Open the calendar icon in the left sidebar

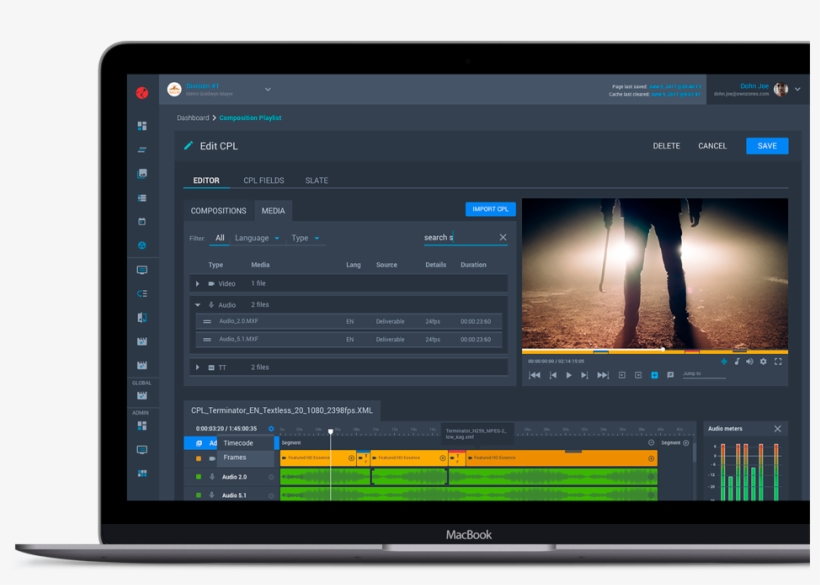[142, 221]
